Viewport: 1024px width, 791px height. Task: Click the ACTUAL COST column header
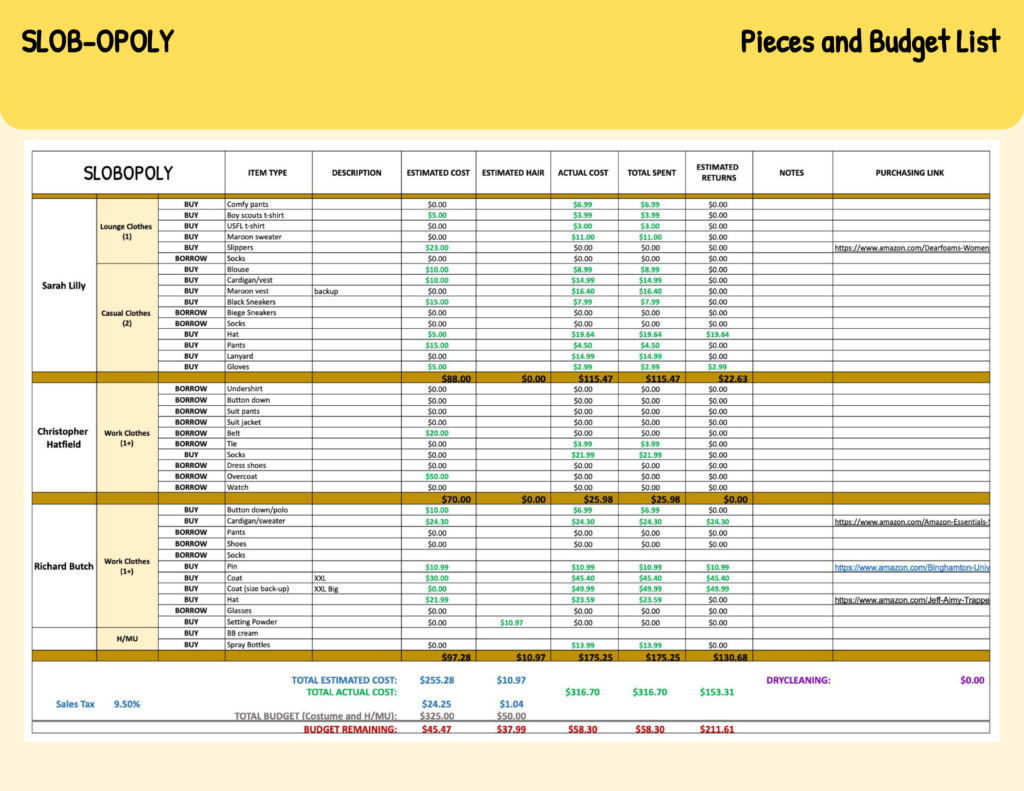pyautogui.click(x=583, y=173)
